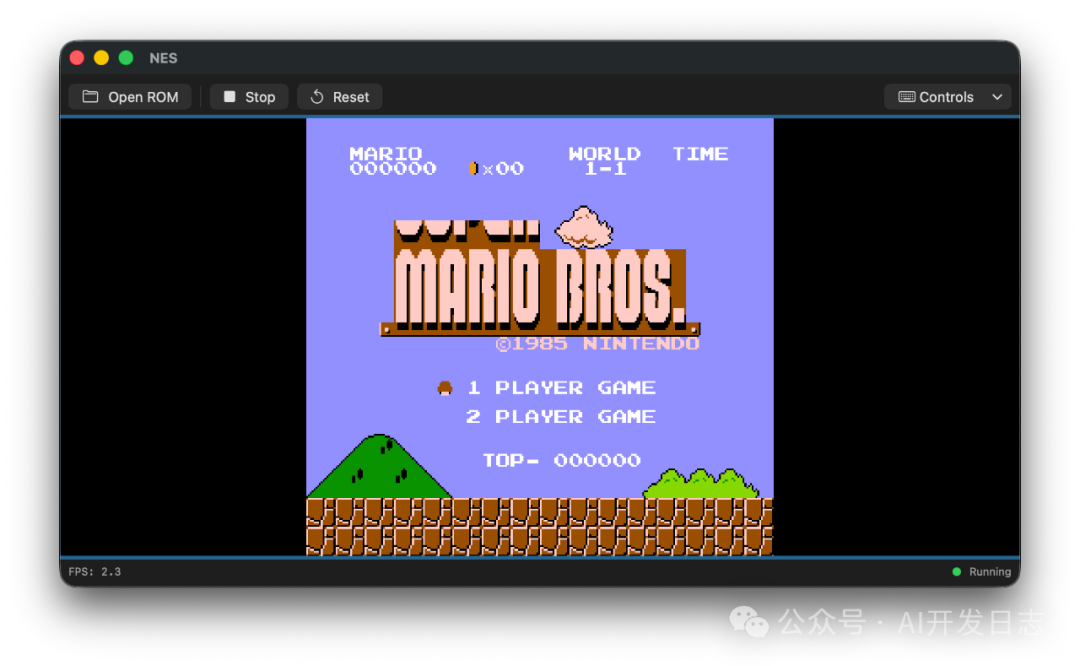Click the NES window title
Screen dimensions: 1080x666
163,59
